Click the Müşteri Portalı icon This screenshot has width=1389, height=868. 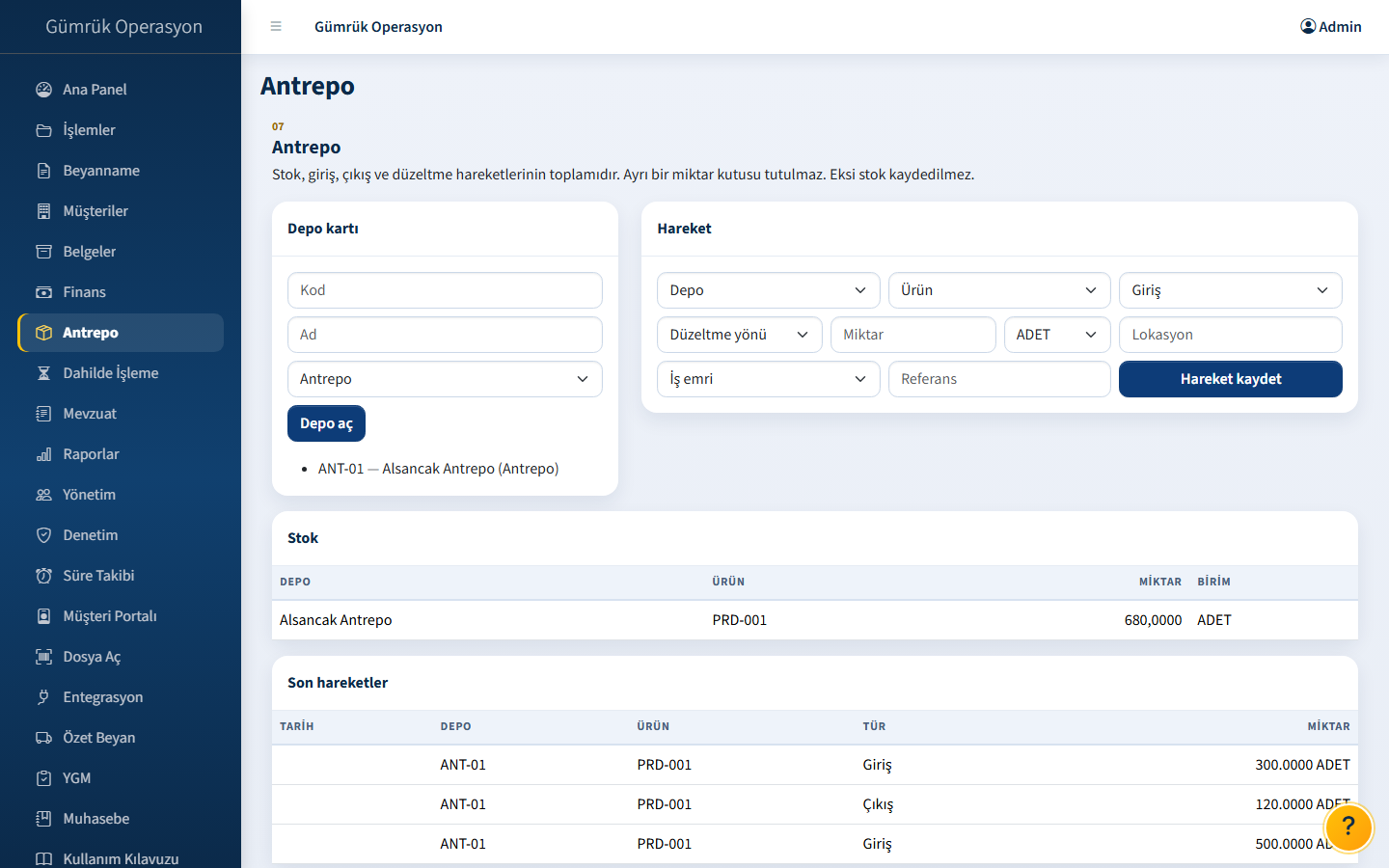coord(43,616)
